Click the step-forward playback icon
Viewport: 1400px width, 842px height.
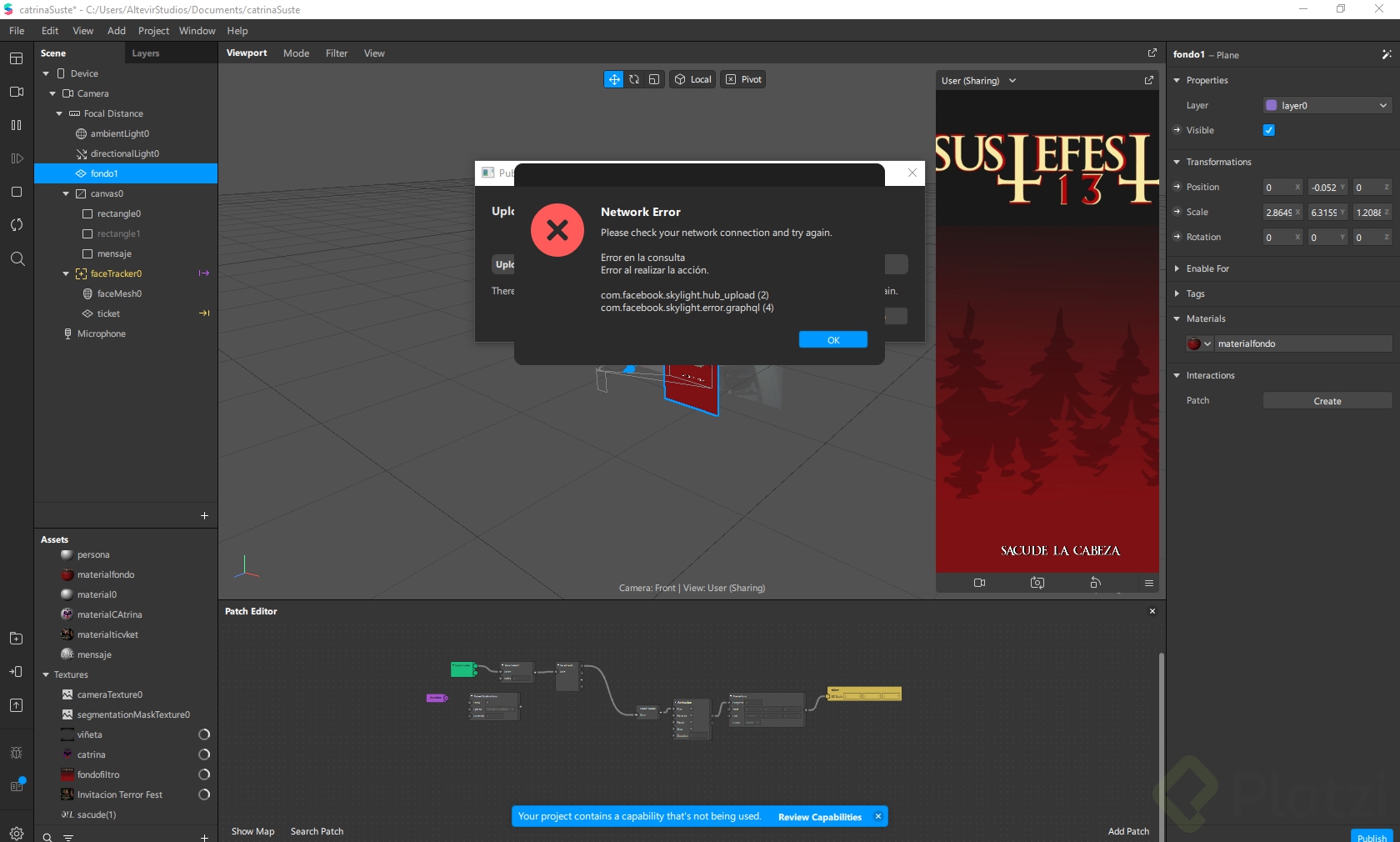(16, 158)
